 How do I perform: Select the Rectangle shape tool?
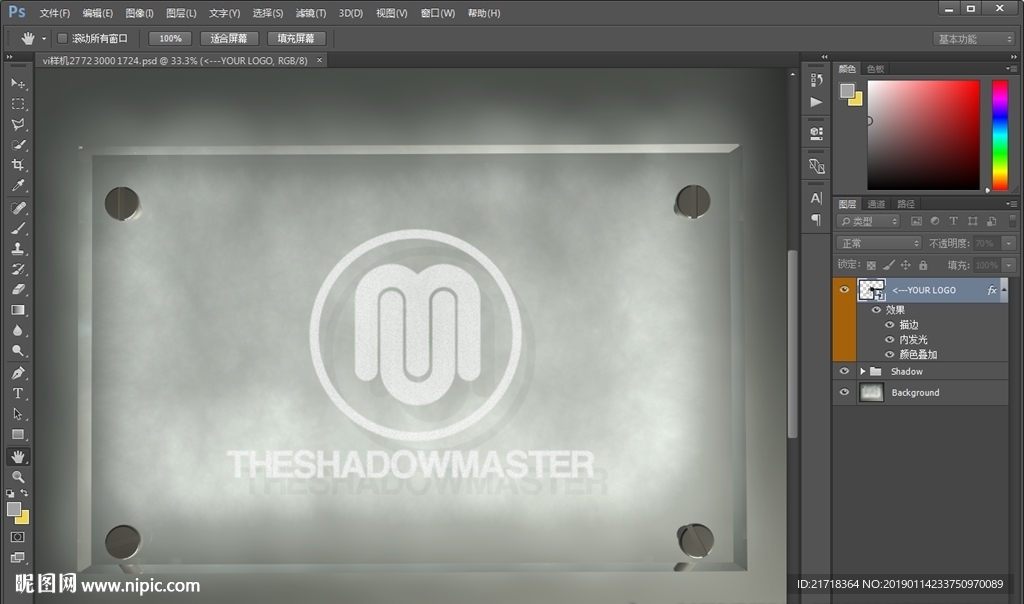[18, 434]
